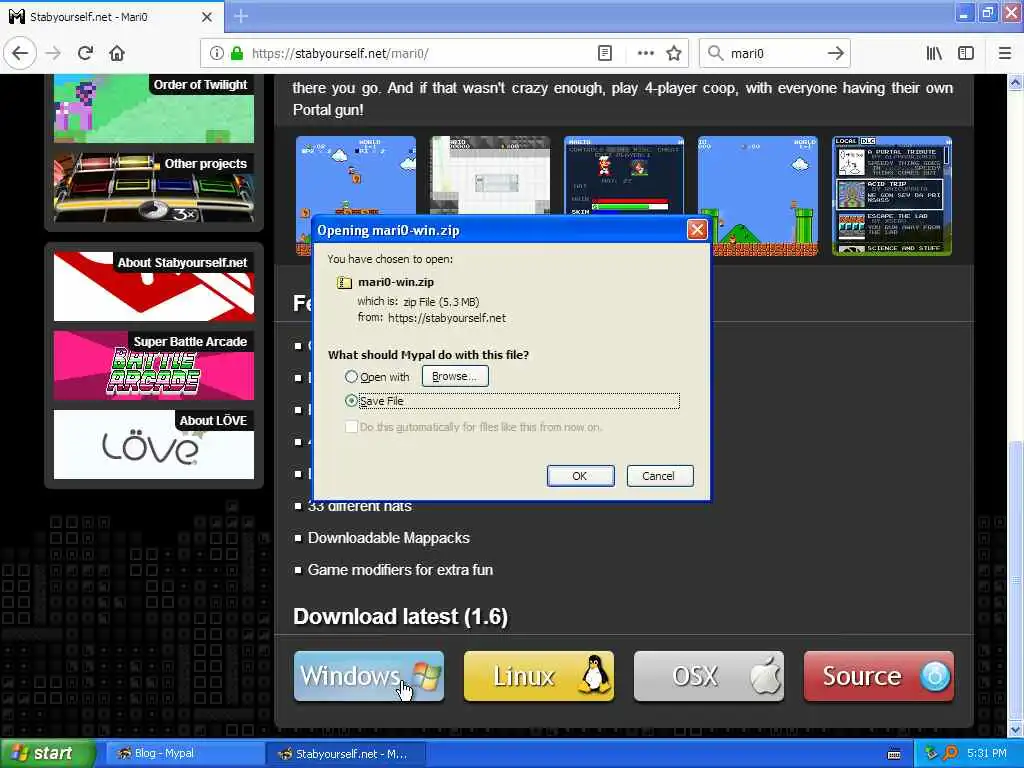View character customization screenshot thumbnail
The width and height of the screenshot is (1024, 768).
624,175
